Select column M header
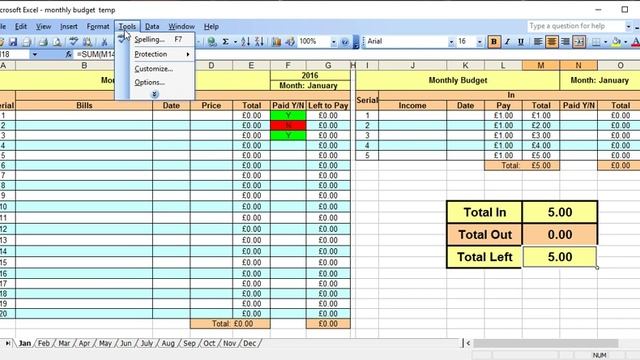 541,65
